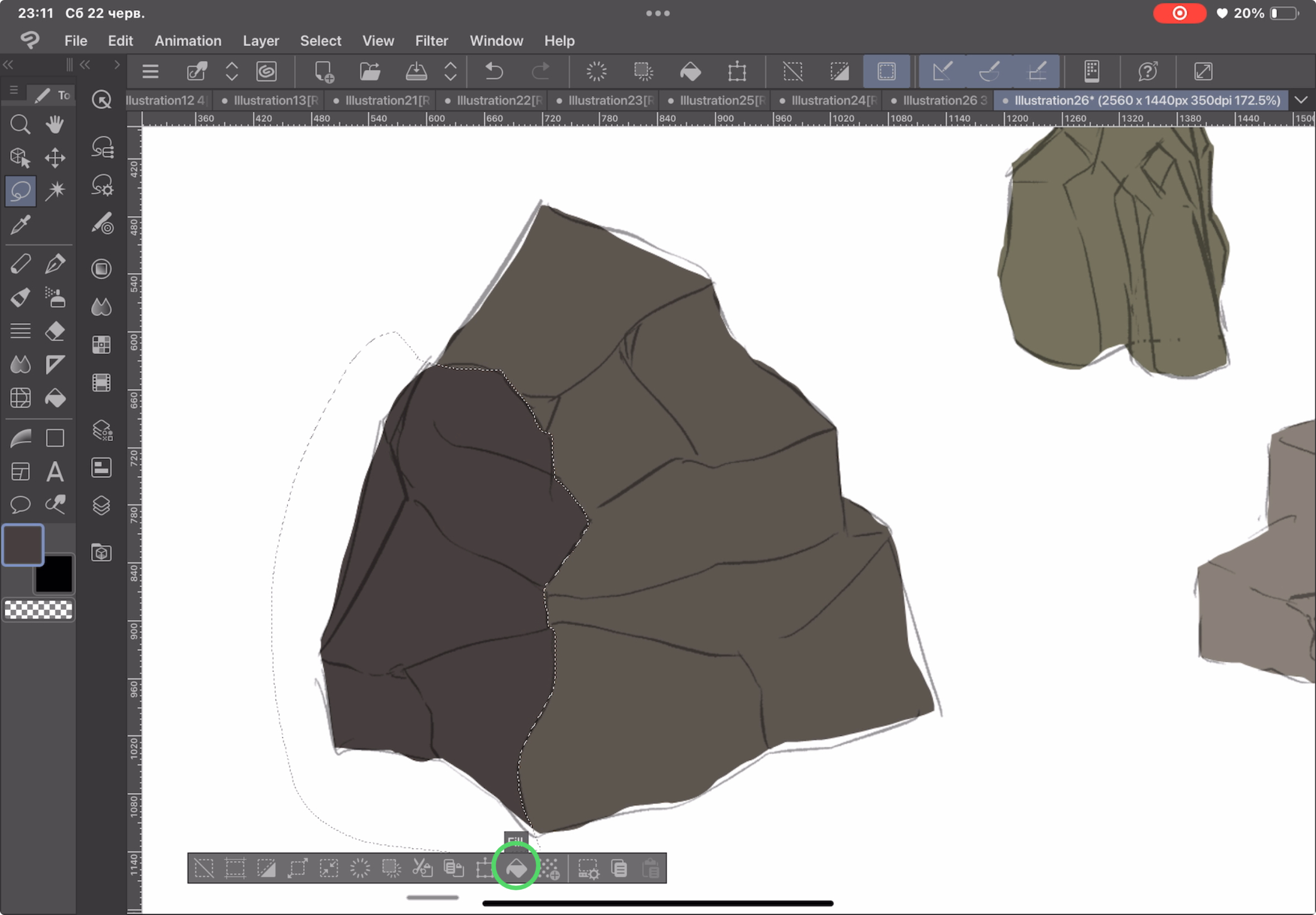Image resolution: width=1316 pixels, height=915 pixels.
Task: Open the Filter menu
Action: click(x=431, y=41)
